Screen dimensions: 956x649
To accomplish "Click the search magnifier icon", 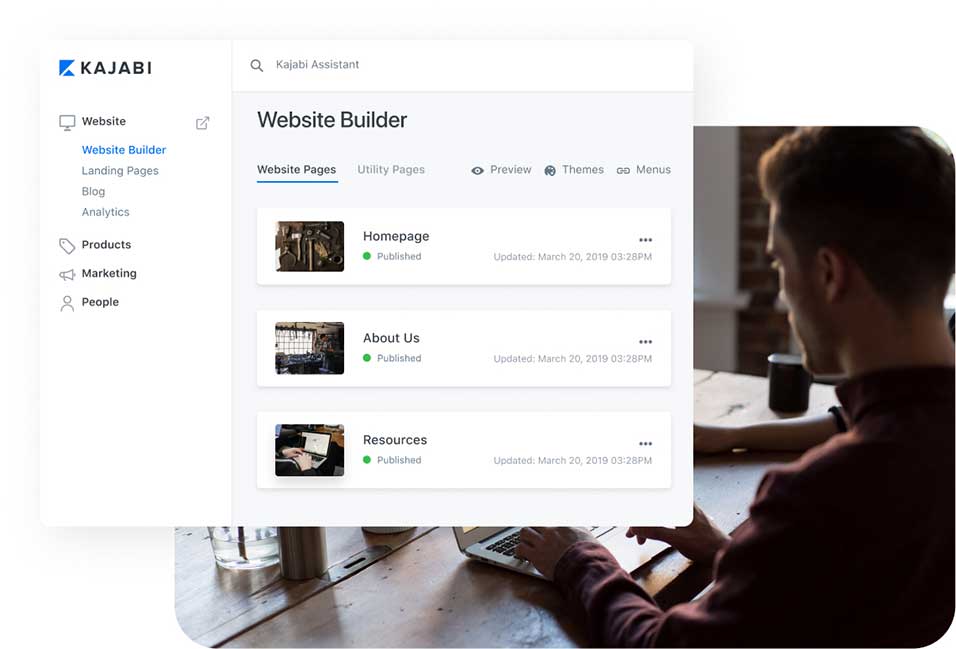I will pos(257,65).
